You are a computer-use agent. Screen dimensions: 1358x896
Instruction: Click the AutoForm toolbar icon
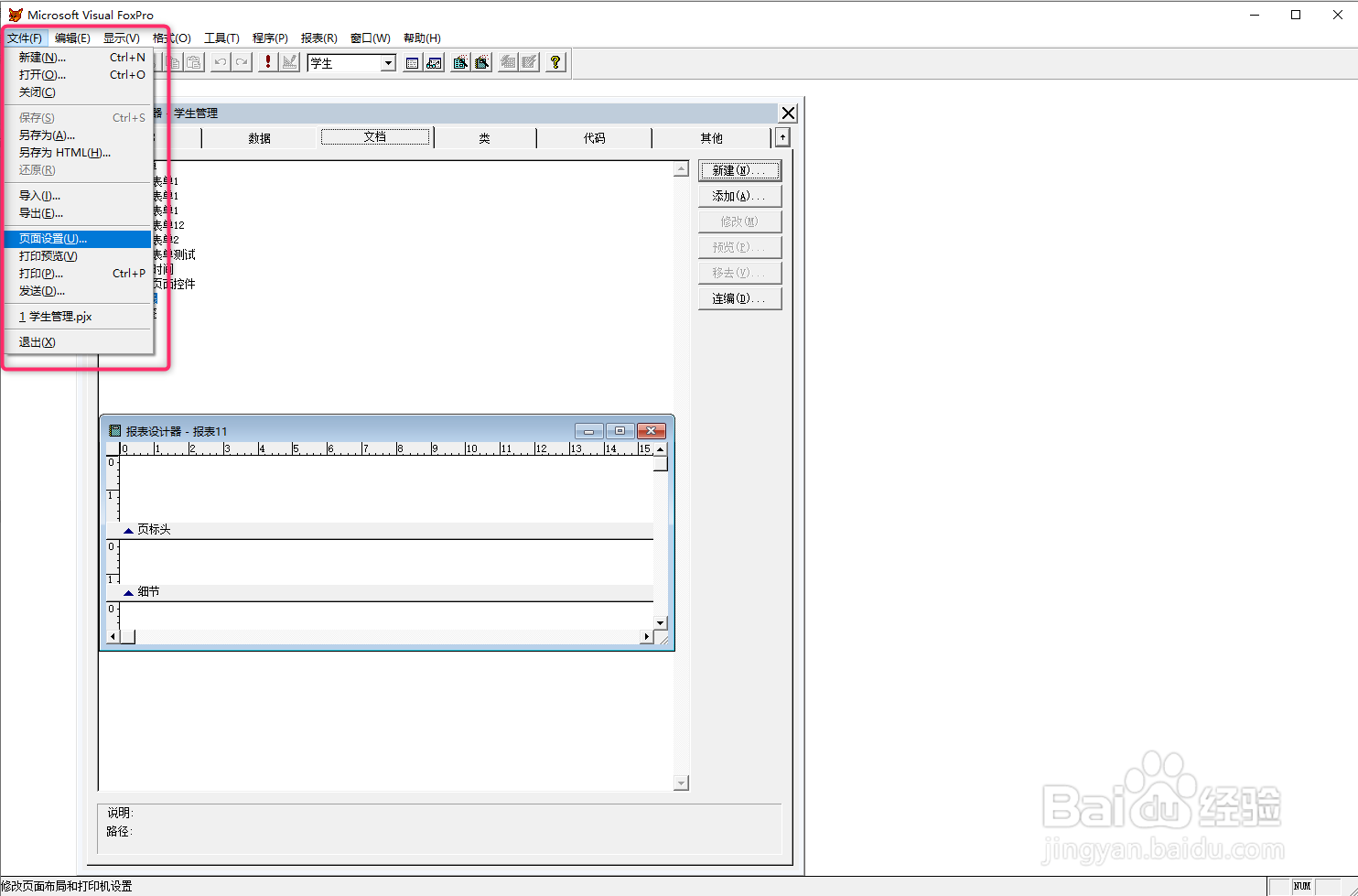tap(508, 62)
